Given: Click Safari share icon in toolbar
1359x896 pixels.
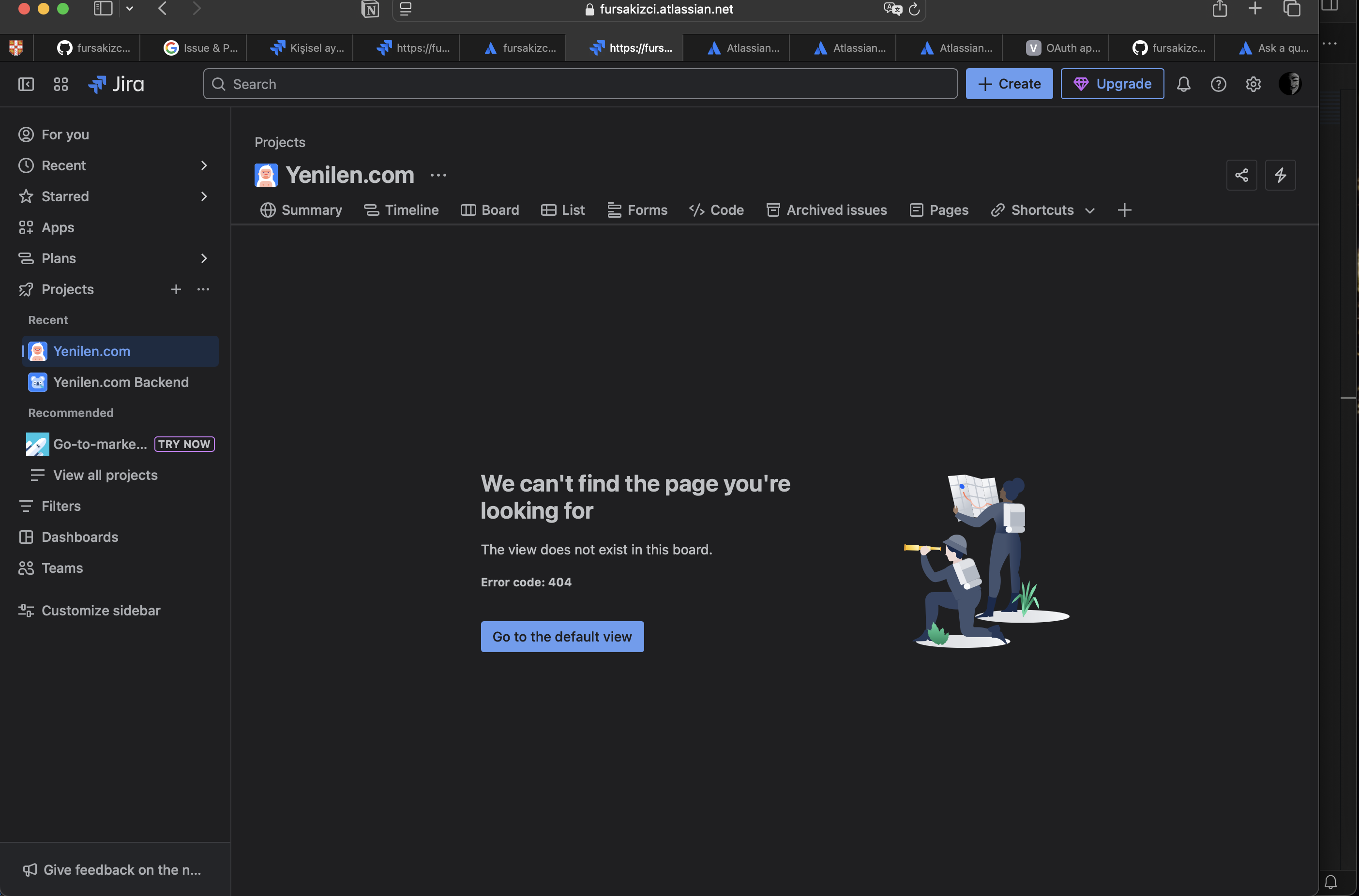Looking at the screenshot, I should click(1220, 9).
